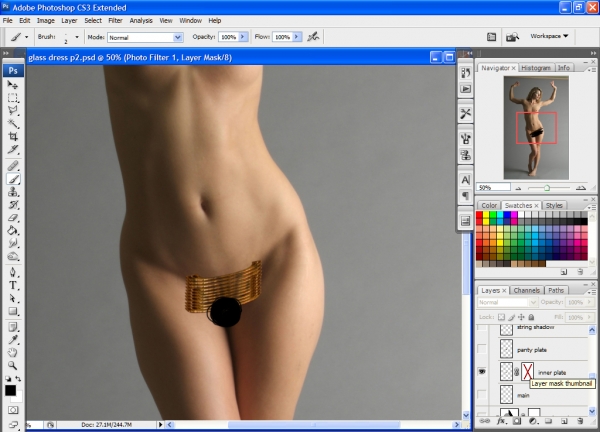The height and width of the screenshot is (432, 600).
Task: Select the Lasso tool
Action: (x=13, y=110)
